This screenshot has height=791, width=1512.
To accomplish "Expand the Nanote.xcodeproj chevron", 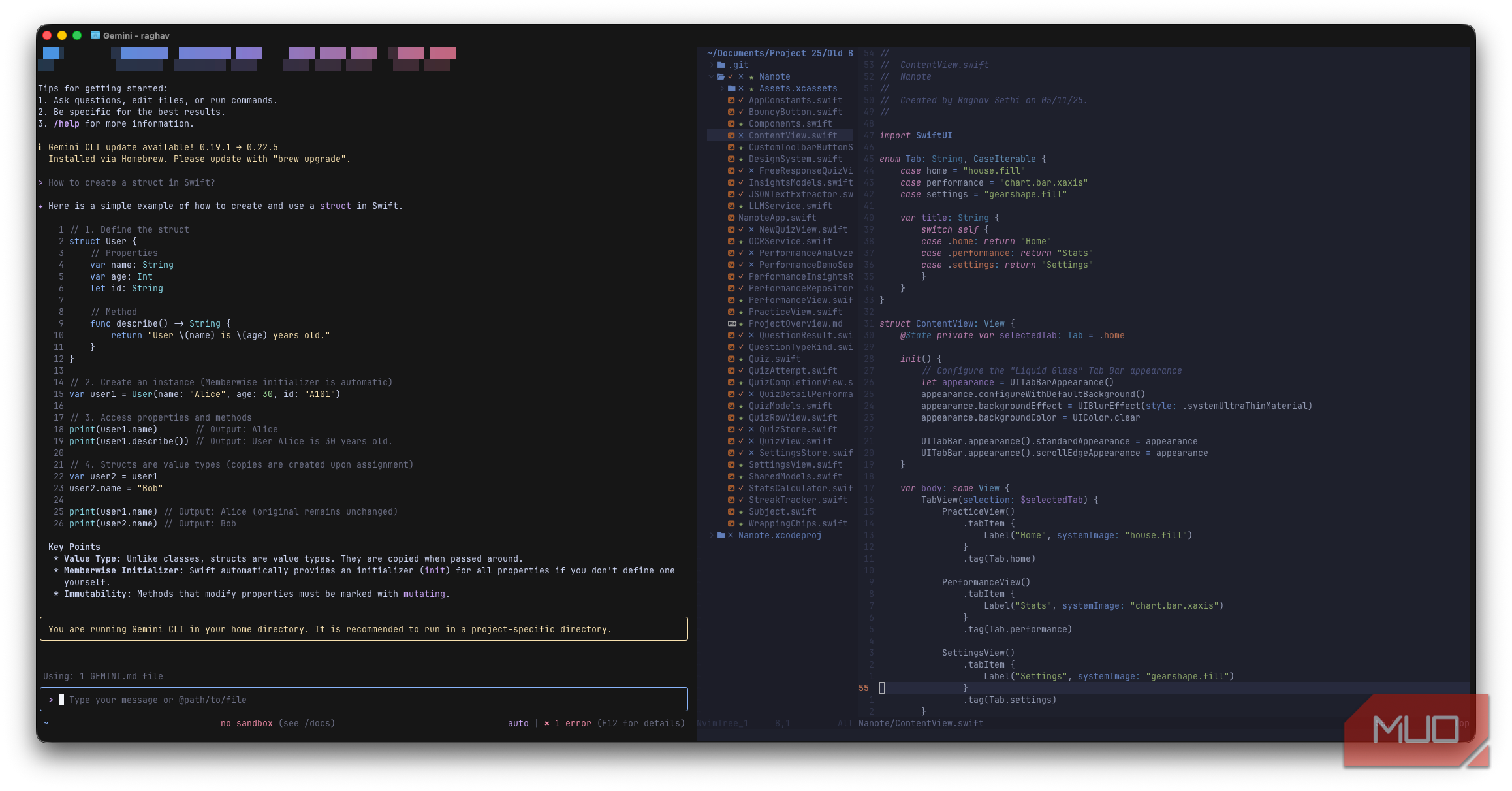I will 711,536.
